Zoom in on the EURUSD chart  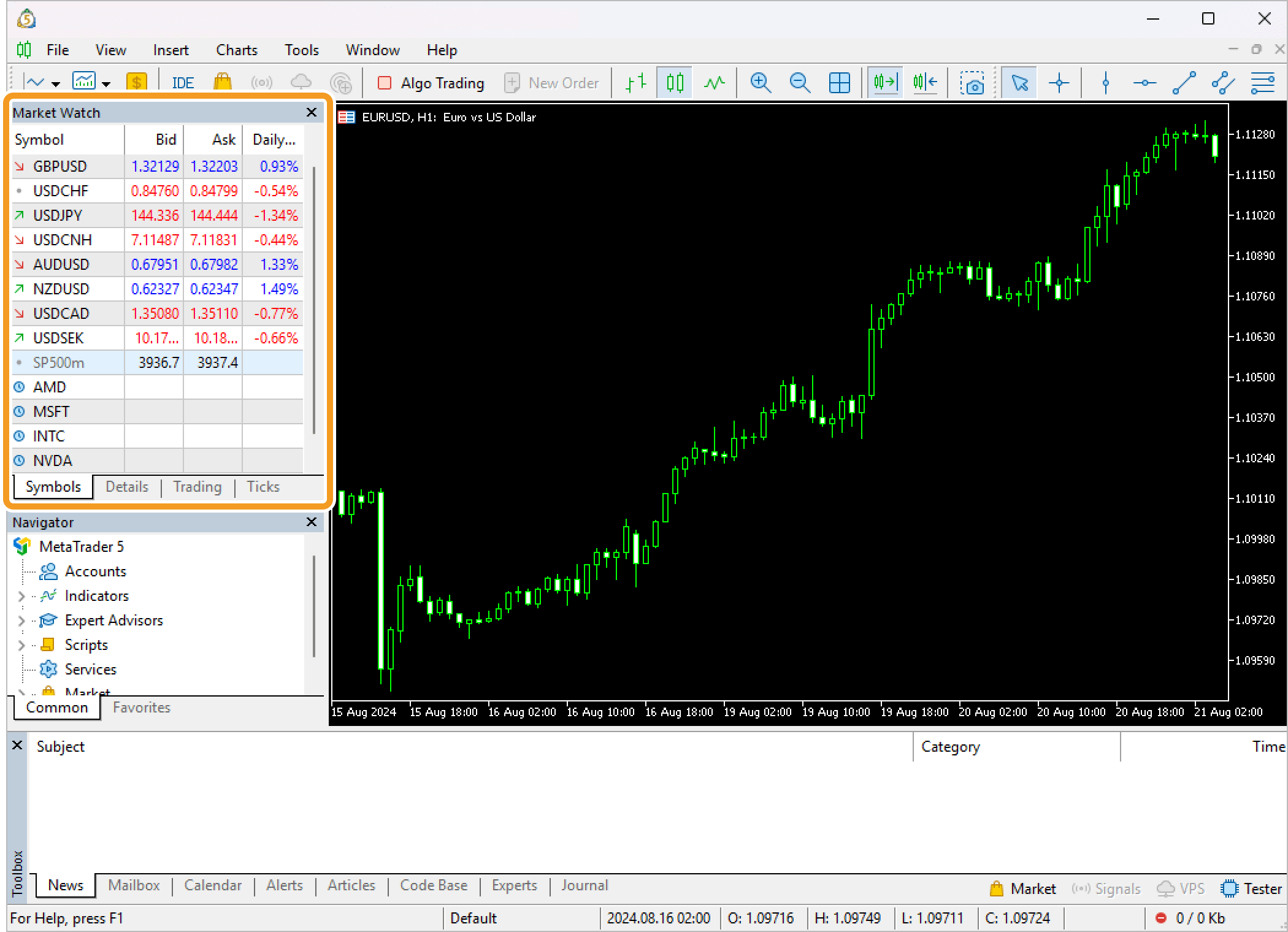pos(761,82)
